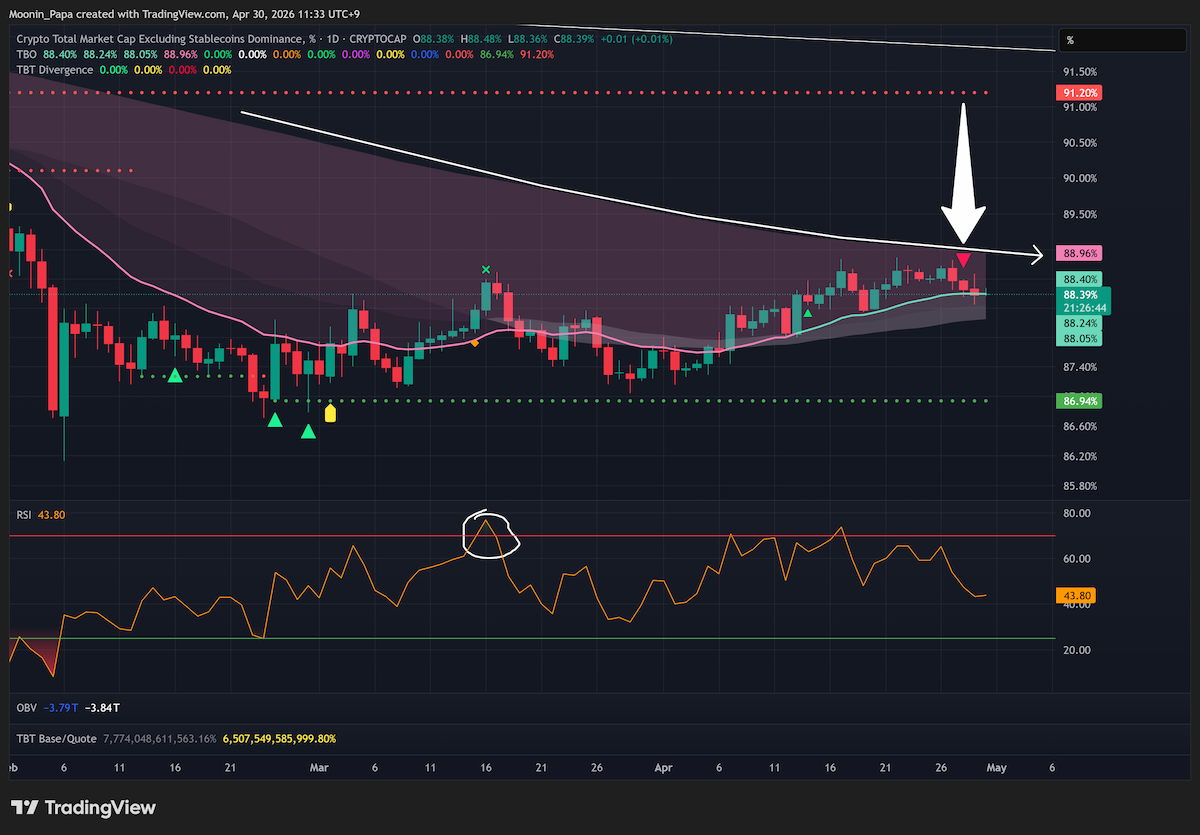Click green triangle nearest the yellow marker
Screen dimensions: 1200x835
(x=308, y=431)
